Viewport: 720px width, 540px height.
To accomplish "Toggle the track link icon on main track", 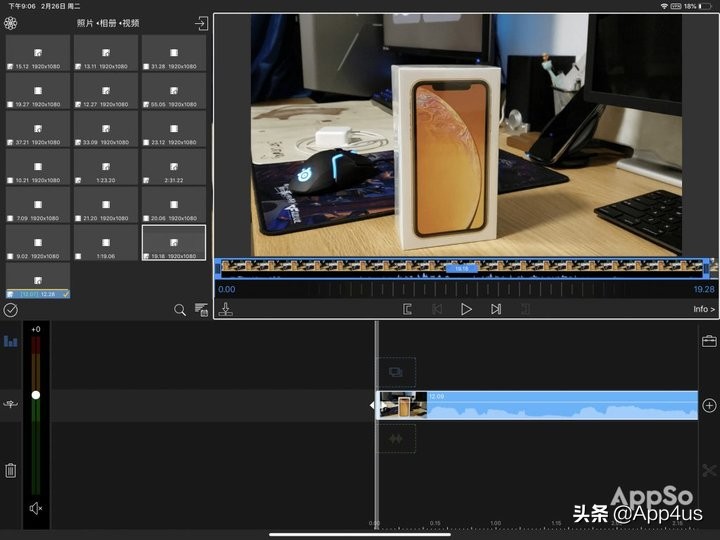I will pyautogui.click(x=11, y=405).
